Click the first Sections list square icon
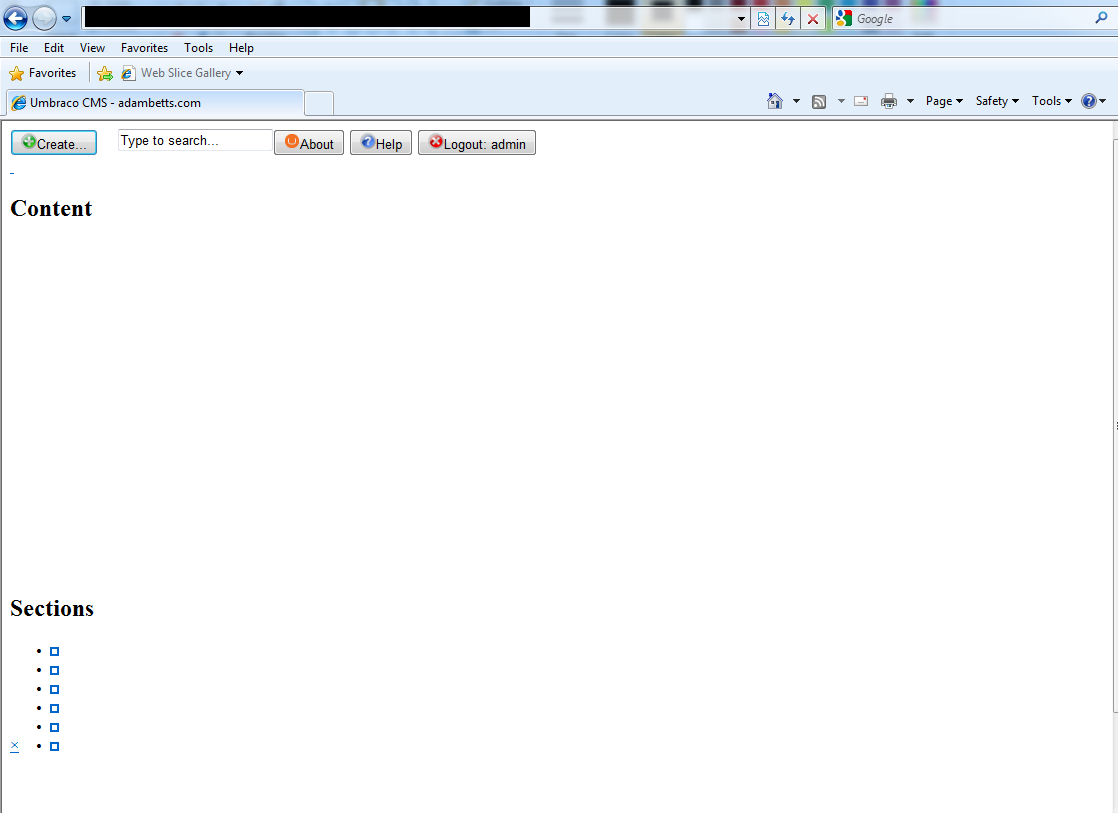 [54, 651]
